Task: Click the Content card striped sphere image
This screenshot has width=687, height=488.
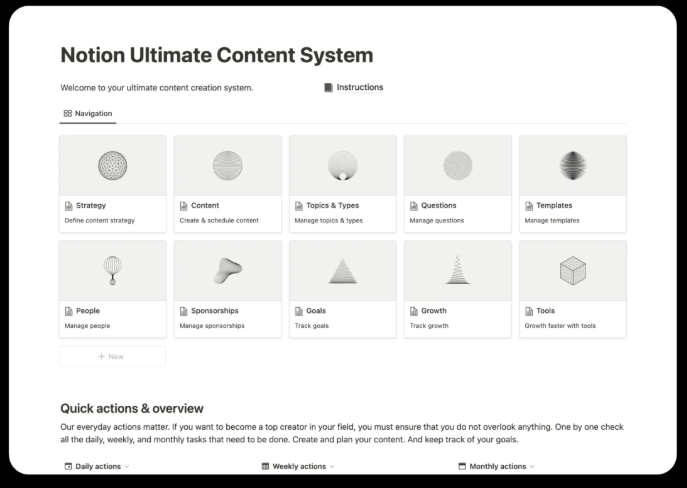Action: (227, 166)
